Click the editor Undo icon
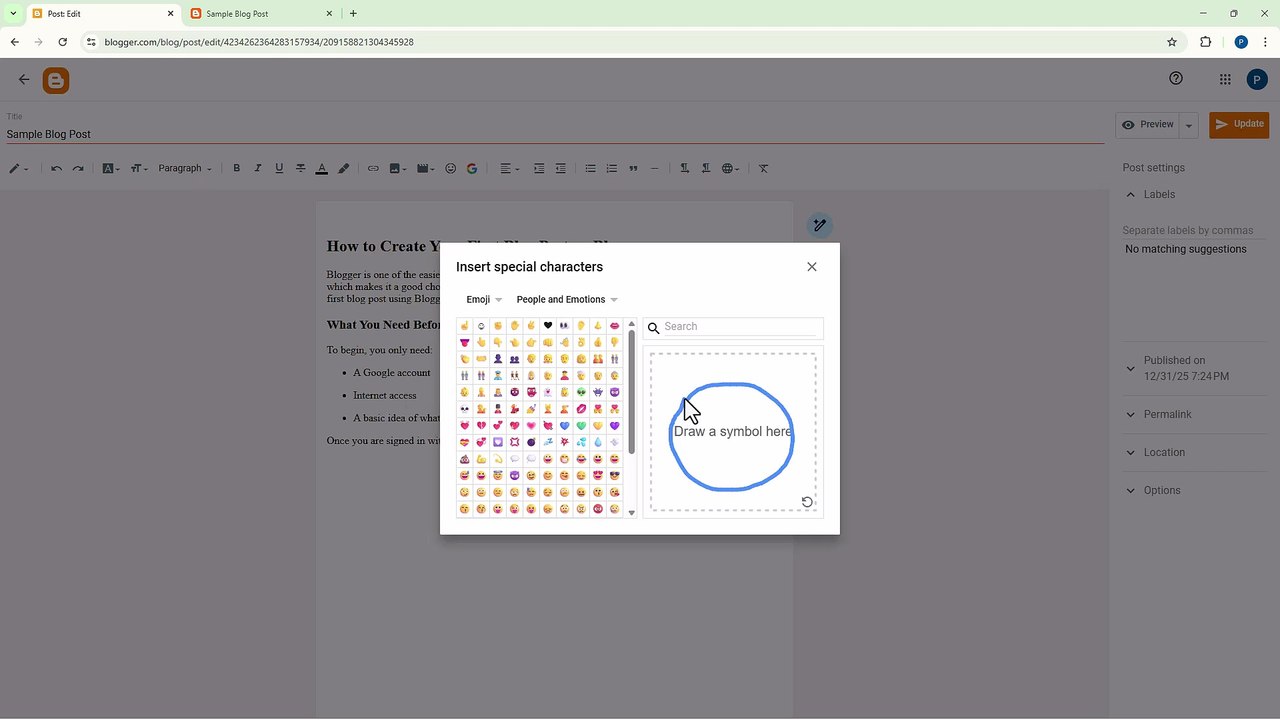1280x720 pixels. (x=56, y=168)
